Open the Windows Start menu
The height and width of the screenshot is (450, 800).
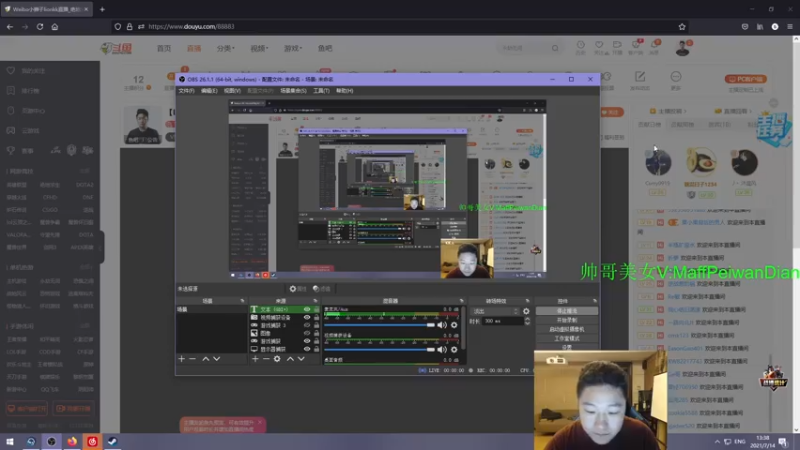click(10, 441)
